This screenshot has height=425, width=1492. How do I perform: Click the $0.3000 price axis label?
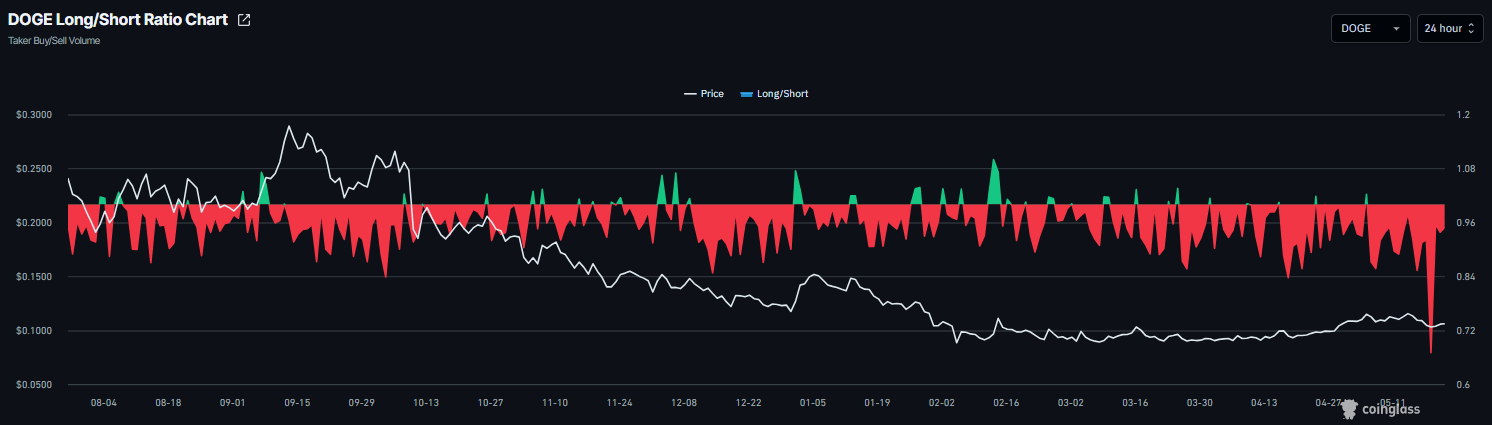point(33,115)
